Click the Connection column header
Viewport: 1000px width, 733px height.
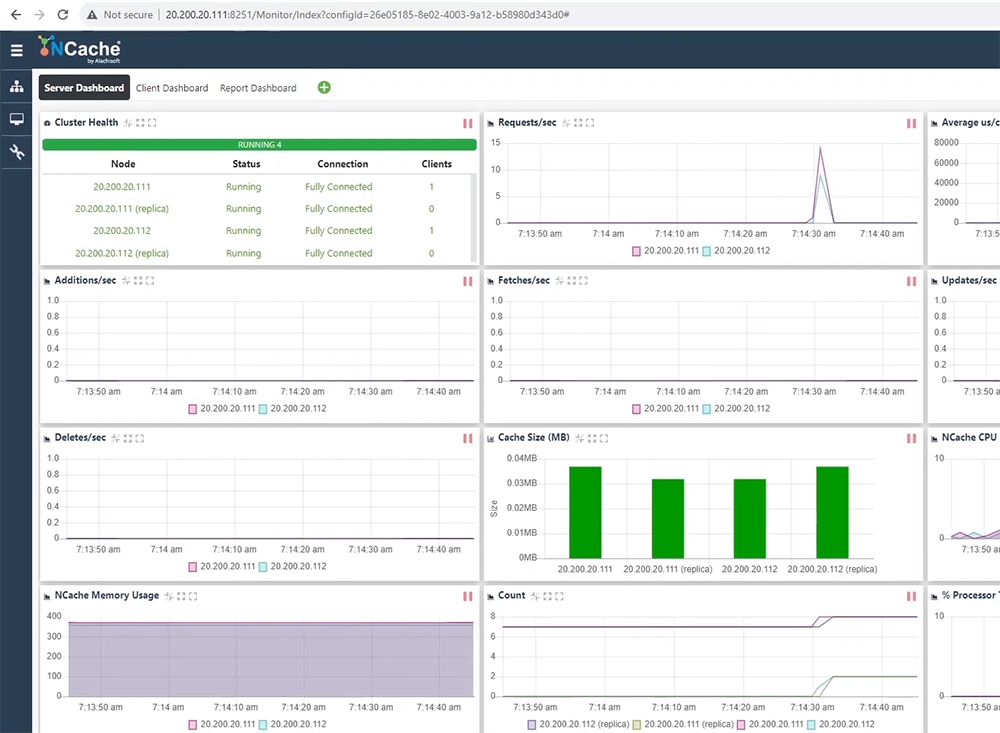click(342, 164)
